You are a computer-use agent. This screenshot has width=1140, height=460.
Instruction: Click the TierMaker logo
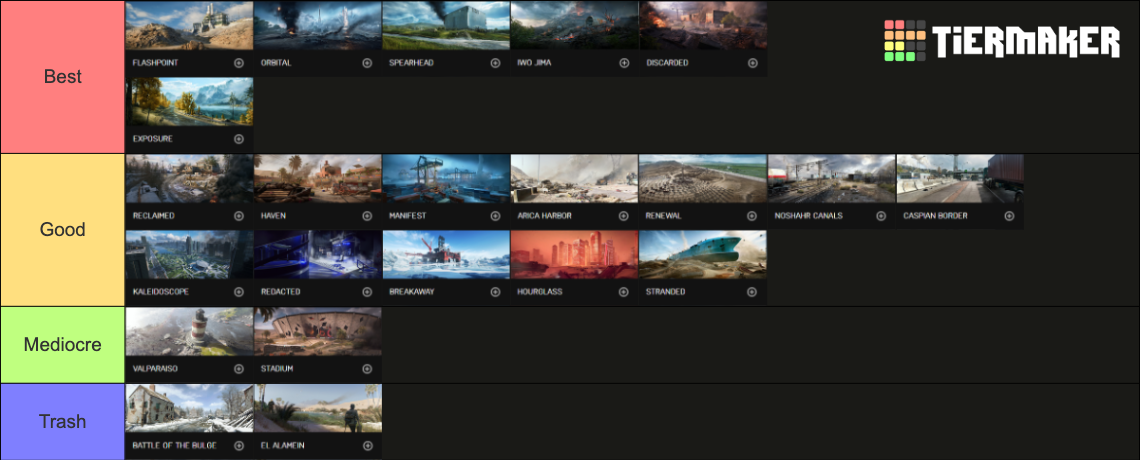[x=1002, y=41]
